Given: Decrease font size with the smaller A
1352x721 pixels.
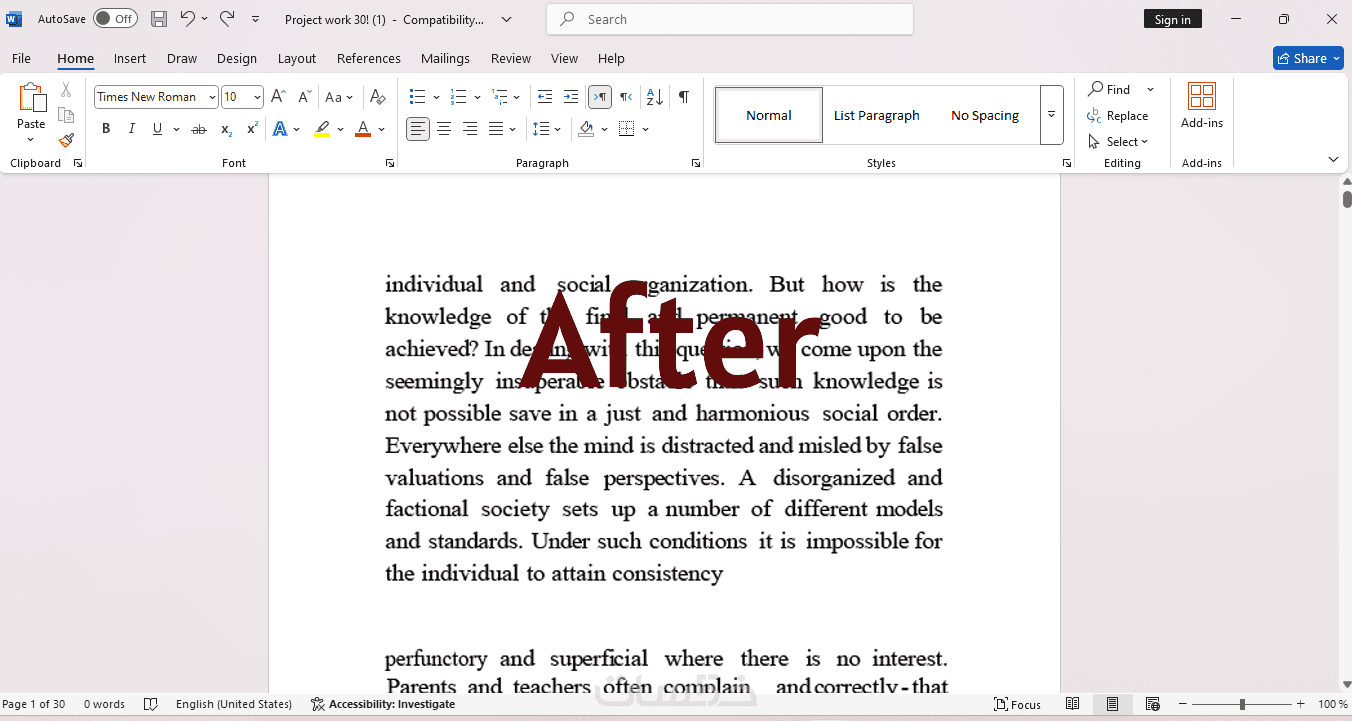Looking at the screenshot, I should click(304, 97).
